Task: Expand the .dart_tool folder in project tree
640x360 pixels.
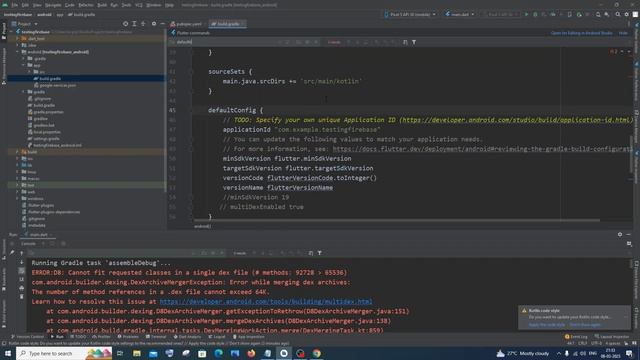Action: (18, 38)
